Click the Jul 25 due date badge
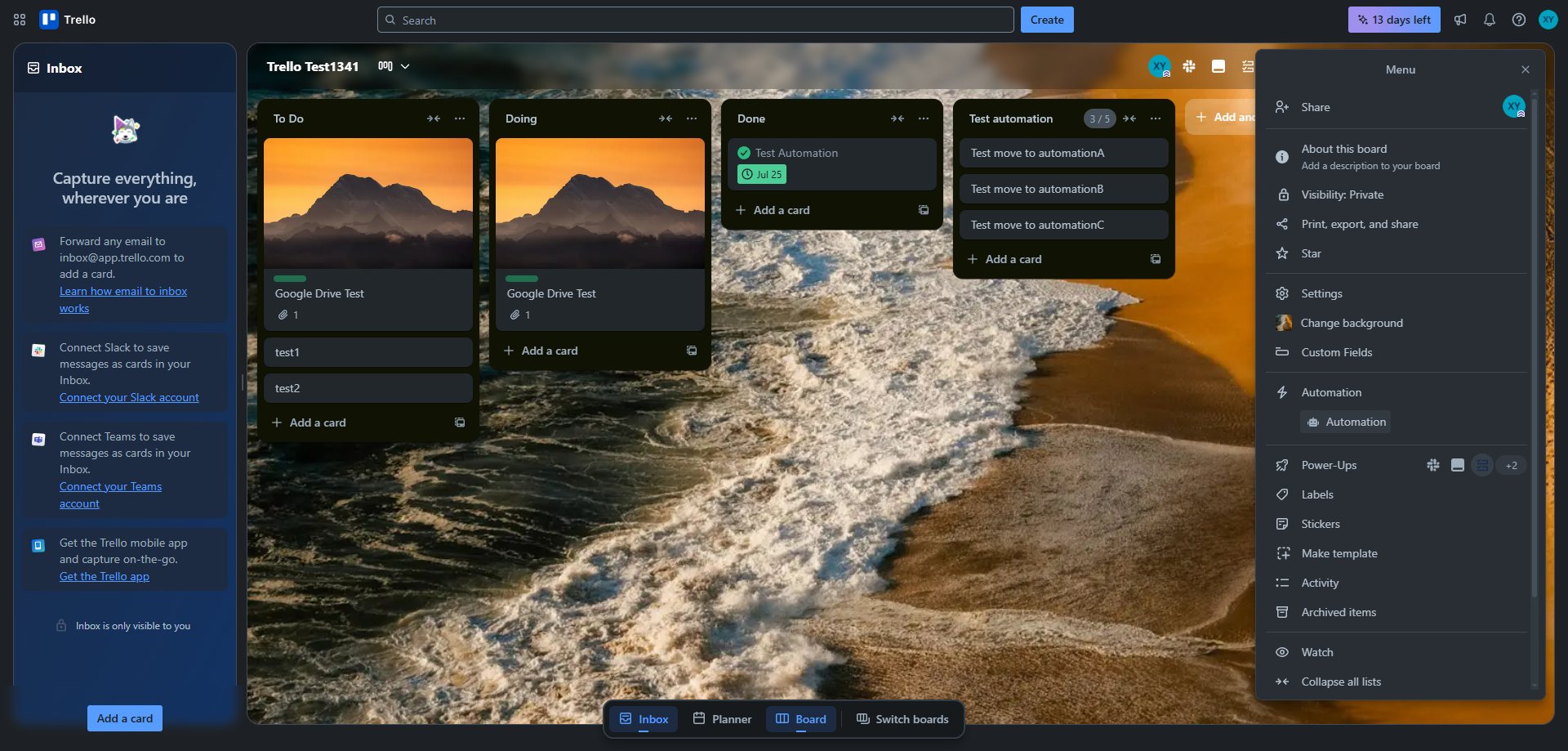This screenshot has width=1568, height=751. point(762,174)
